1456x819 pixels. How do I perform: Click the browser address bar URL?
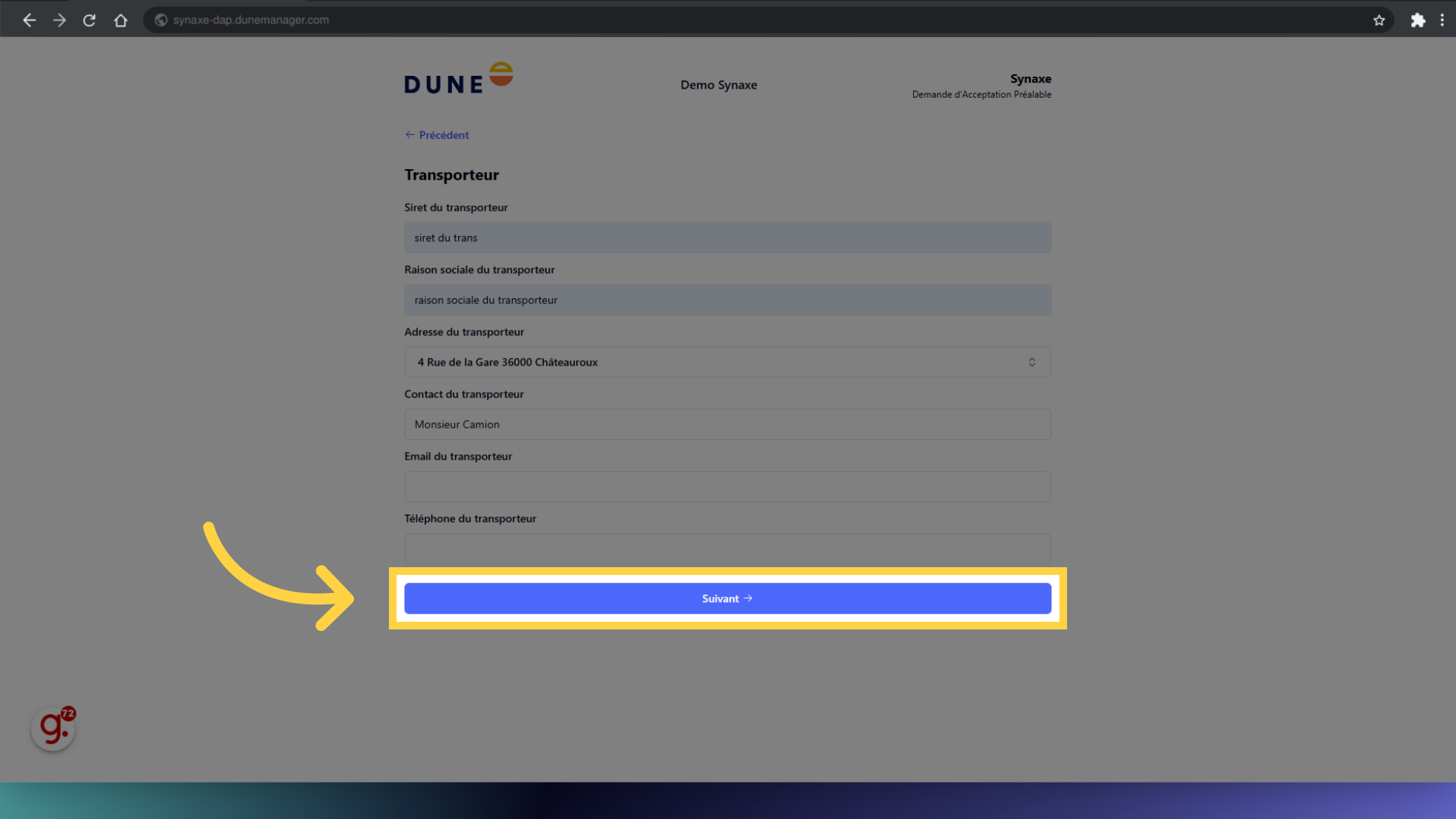click(251, 20)
